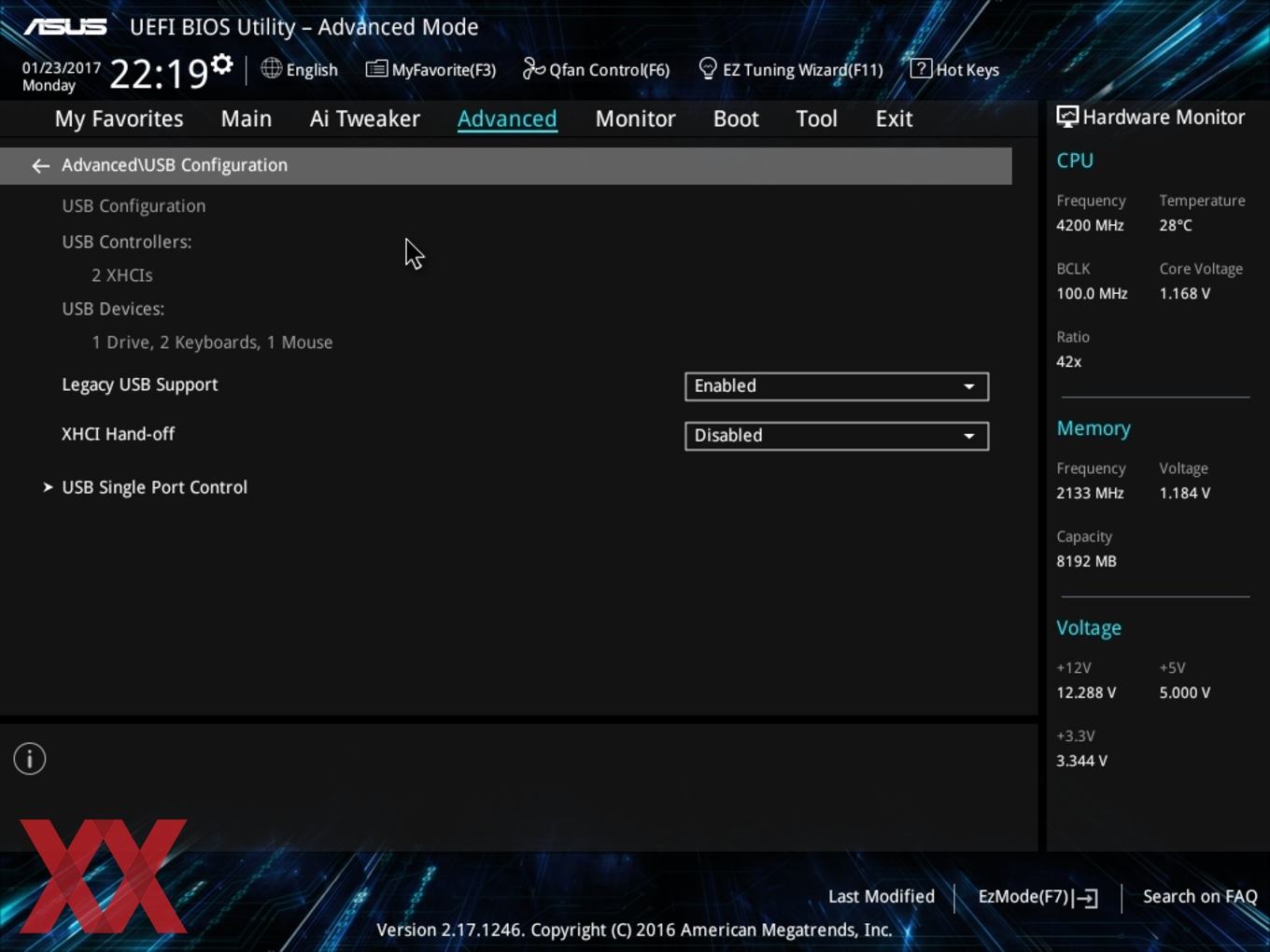Click the '1 Drive, 2 Keyboards, 1 Mouse' text
The height and width of the screenshot is (952, 1270).
pyautogui.click(x=212, y=343)
